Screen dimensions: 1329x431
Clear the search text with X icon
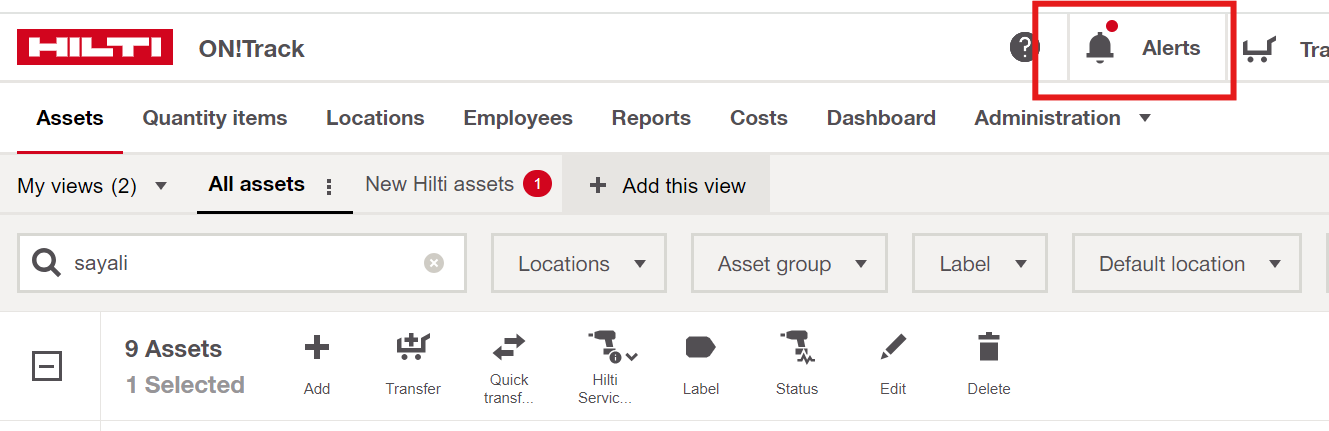click(433, 263)
